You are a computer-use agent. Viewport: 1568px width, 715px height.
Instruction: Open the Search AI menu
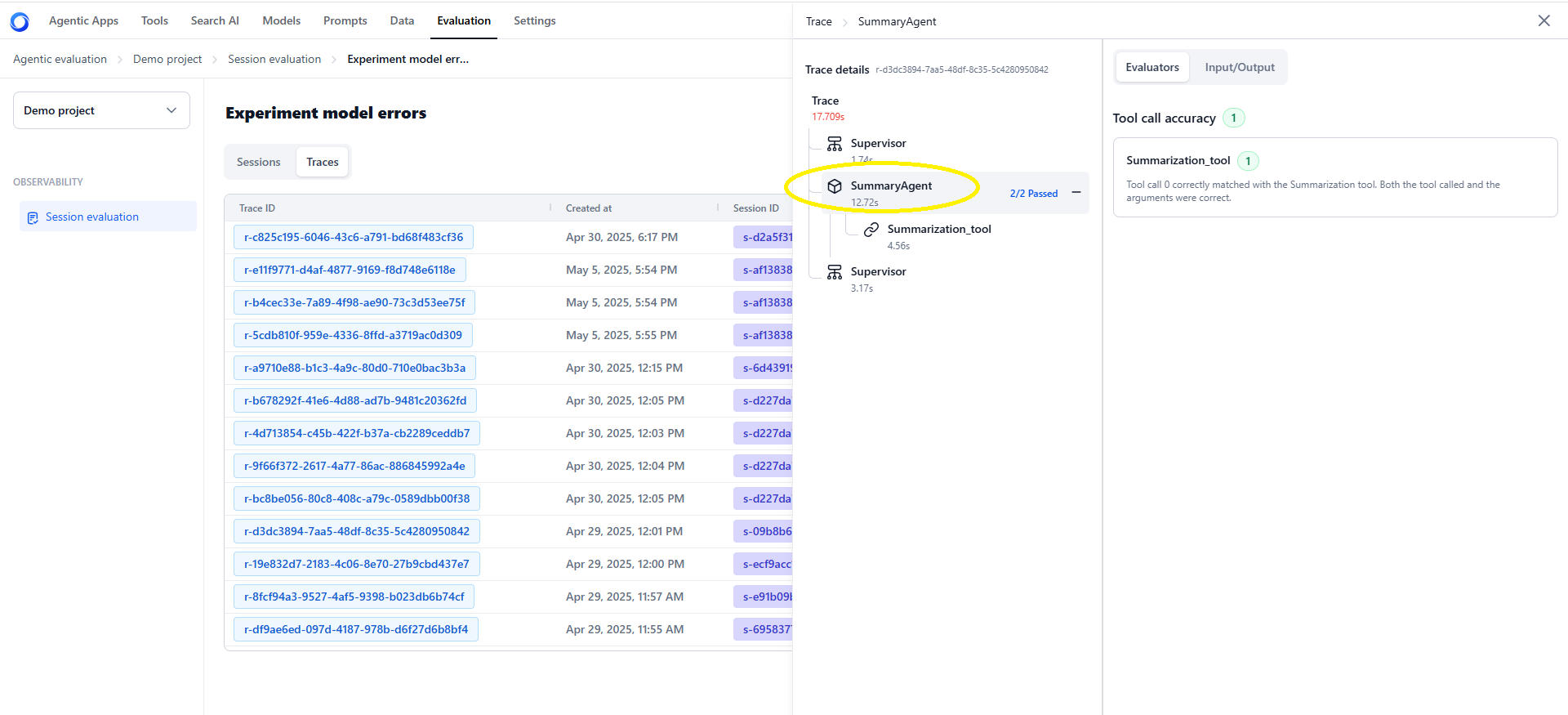click(x=215, y=20)
